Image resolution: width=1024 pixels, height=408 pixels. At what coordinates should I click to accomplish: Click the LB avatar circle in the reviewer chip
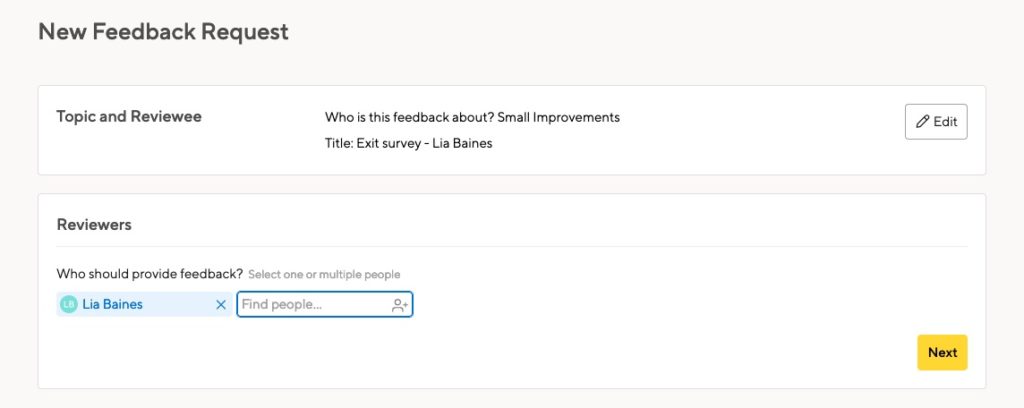click(69, 305)
